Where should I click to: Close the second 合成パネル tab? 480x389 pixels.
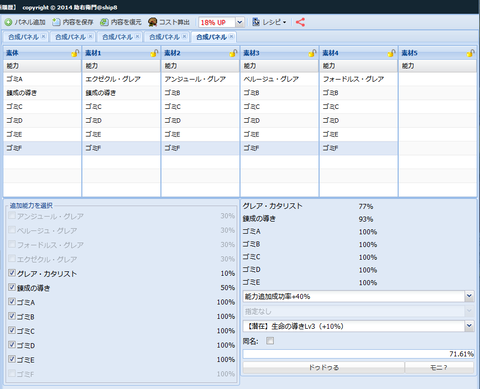click(90, 36)
